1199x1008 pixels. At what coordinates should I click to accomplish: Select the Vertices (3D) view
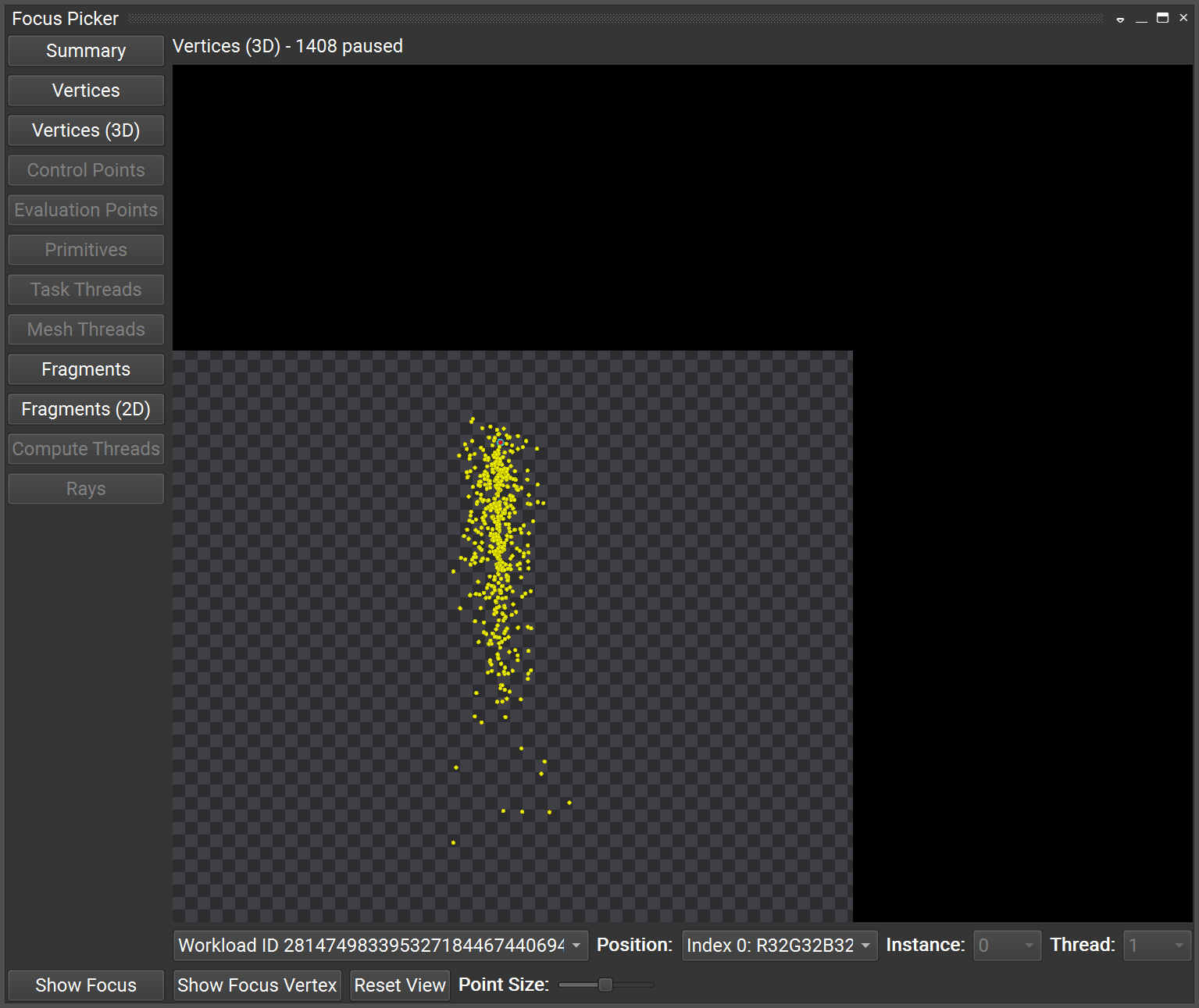point(85,130)
